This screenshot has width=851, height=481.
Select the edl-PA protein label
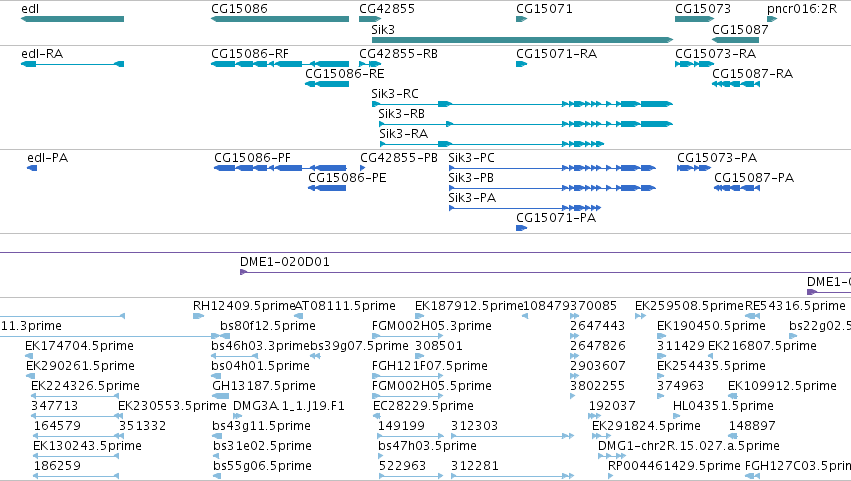point(48,158)
